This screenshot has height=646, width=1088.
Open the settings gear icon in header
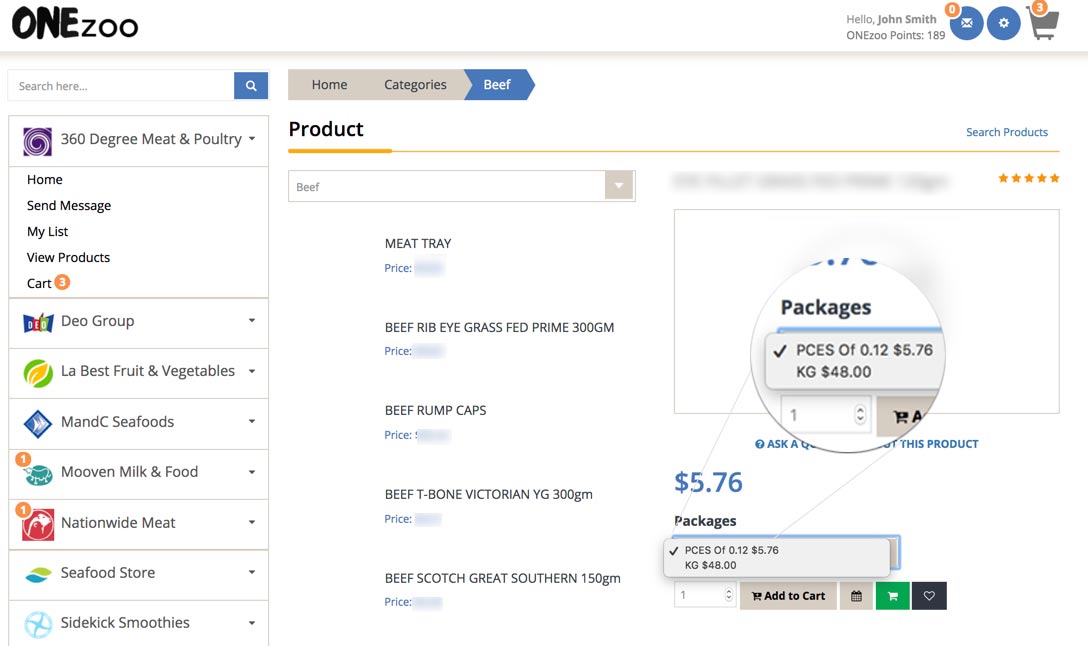tap(1003, 23)
